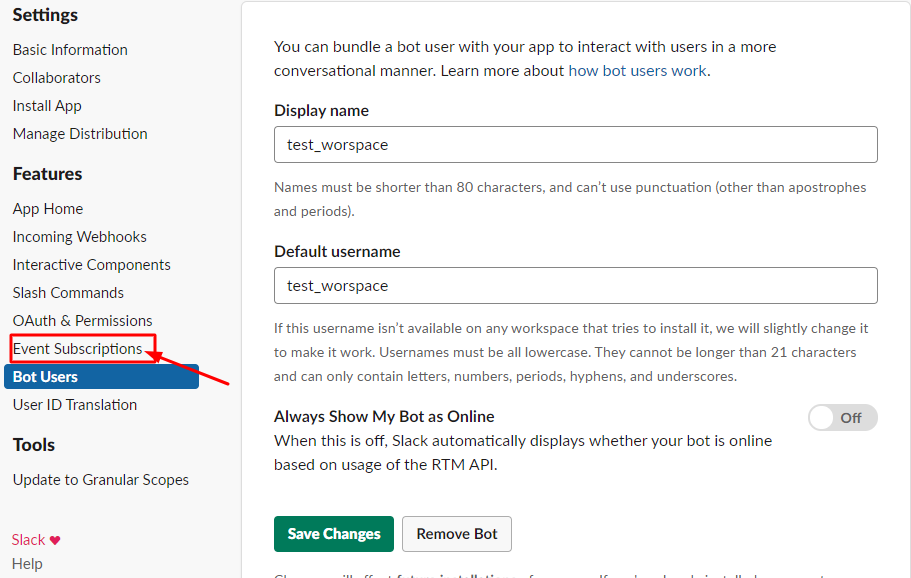The image size is (911, 578).
Task: Open the Collaborators settings page
Action: click(57, 78)
